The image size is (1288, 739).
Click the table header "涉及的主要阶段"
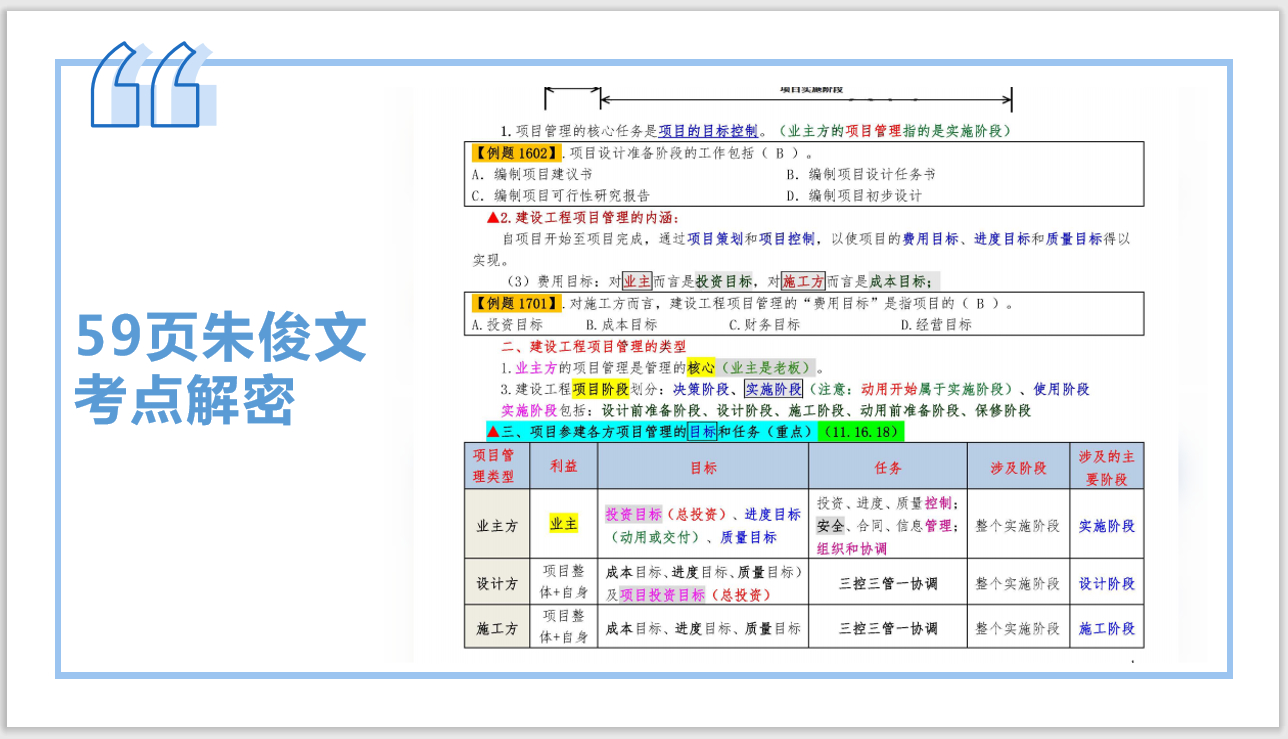(x=1107, y=467)
